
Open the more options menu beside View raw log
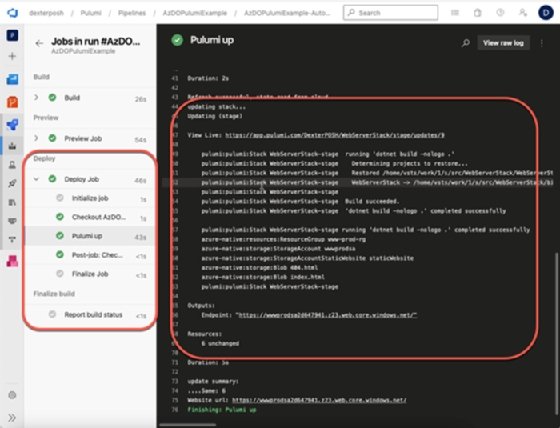[x=542, y=43]
